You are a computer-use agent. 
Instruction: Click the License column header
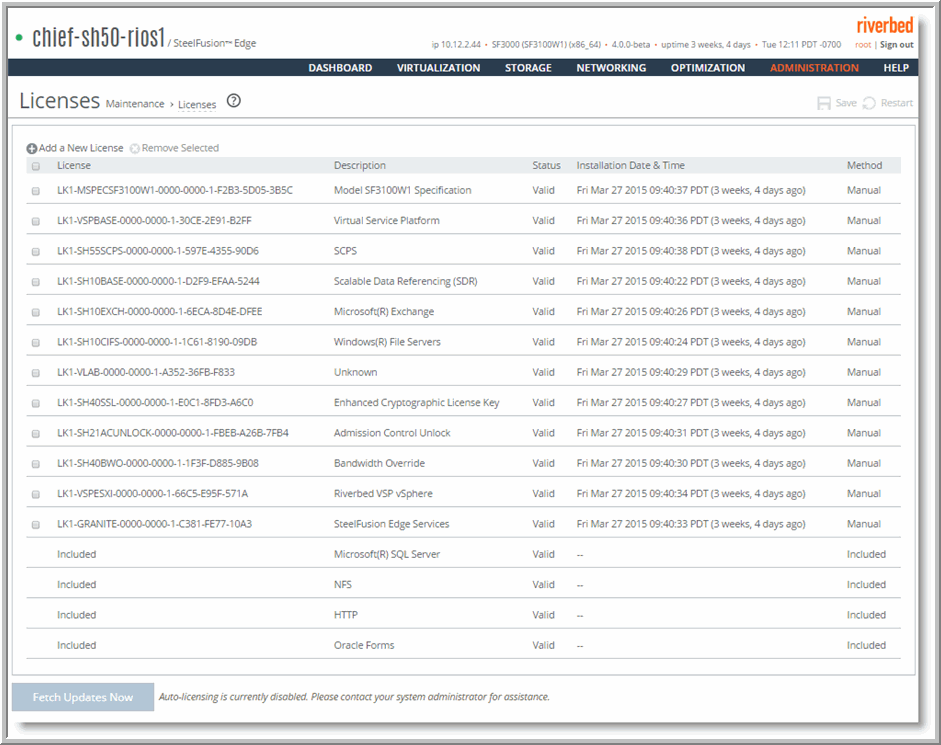(74, 165)
